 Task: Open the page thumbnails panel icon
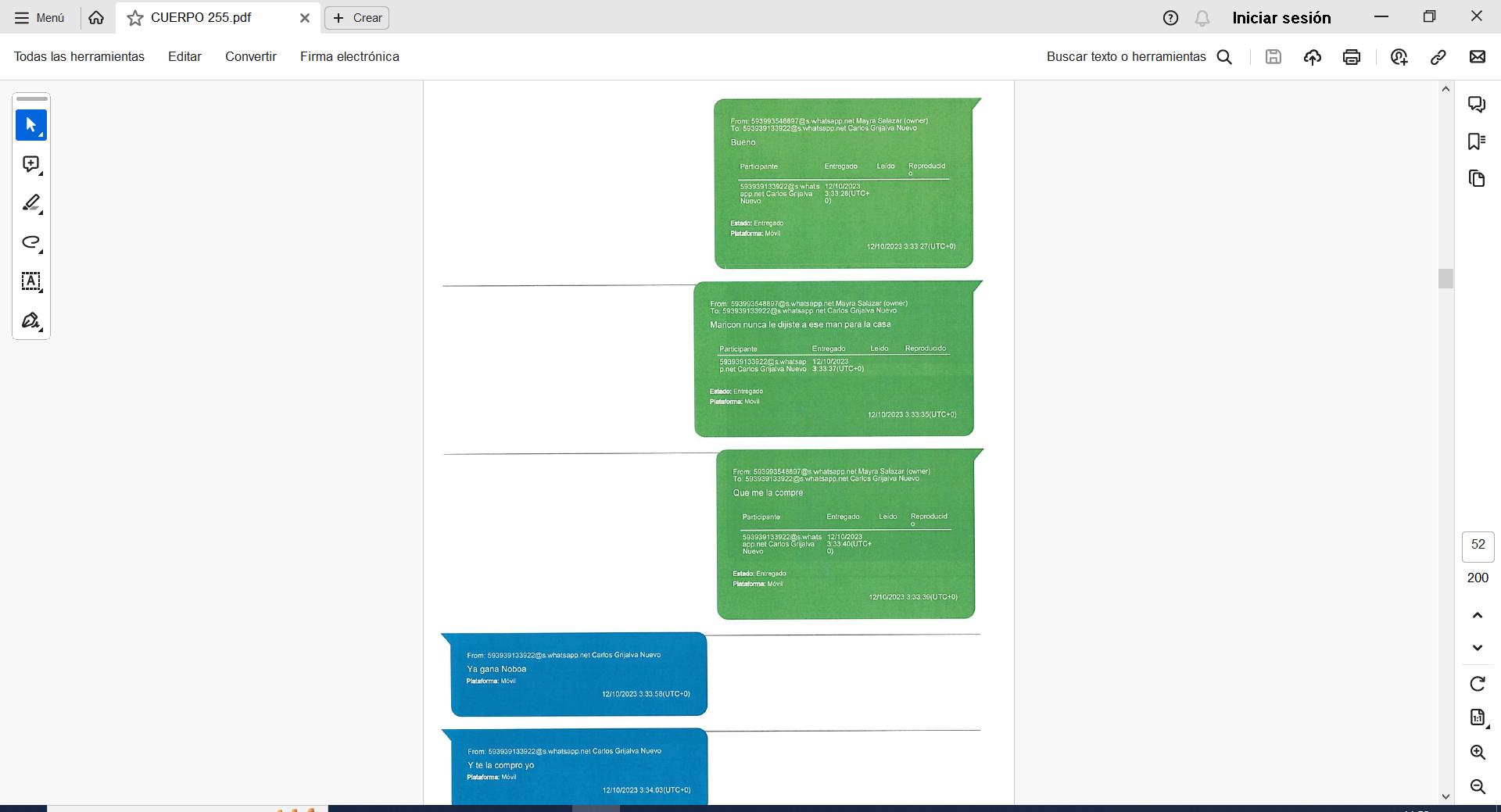pyautogui.click(x=1477, y=178)
